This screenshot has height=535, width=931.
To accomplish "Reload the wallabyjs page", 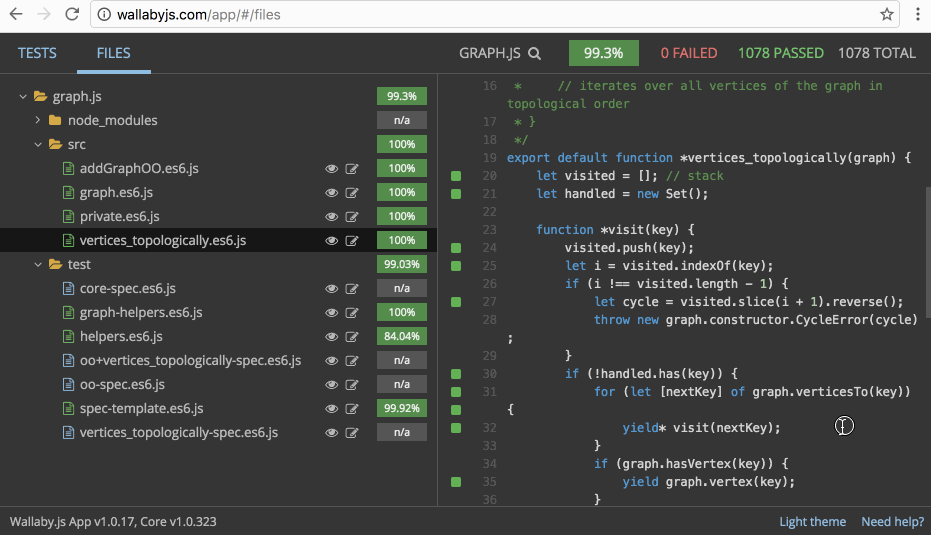I will tap(72, 14).
